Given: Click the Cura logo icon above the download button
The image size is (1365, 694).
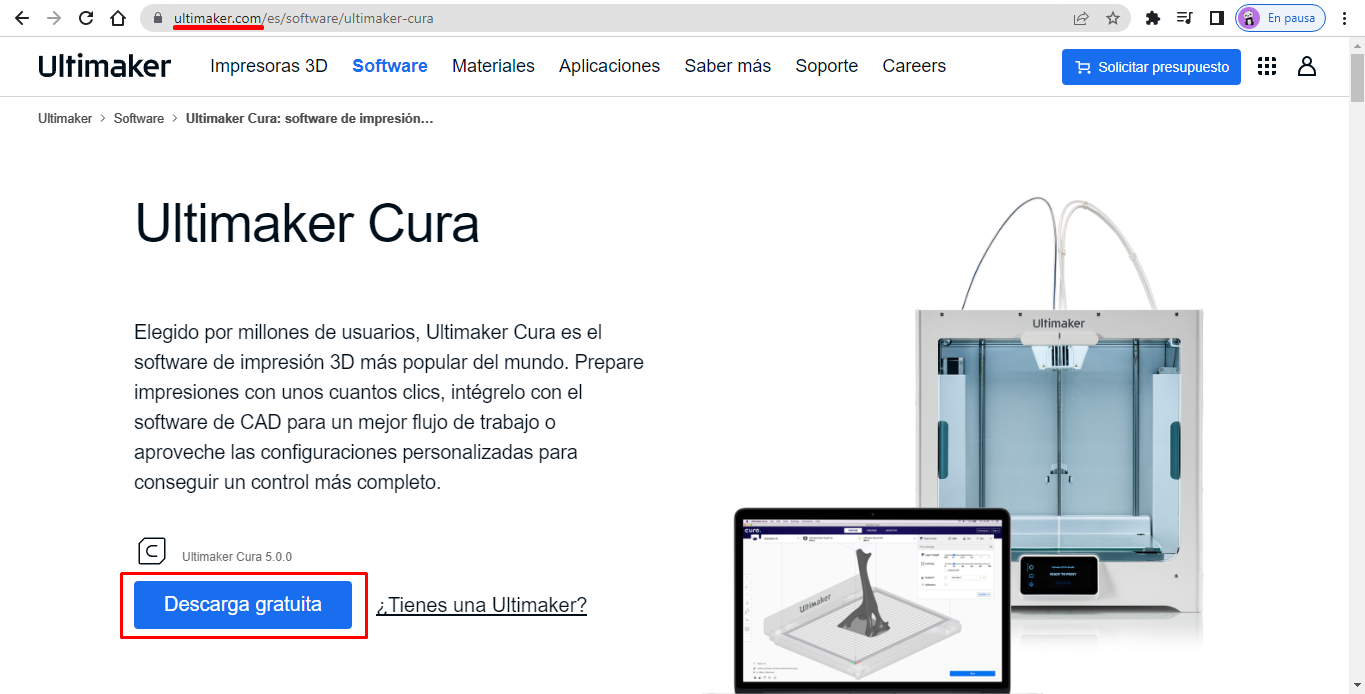Looking at the screenshot, I should (x=151, y=551).
